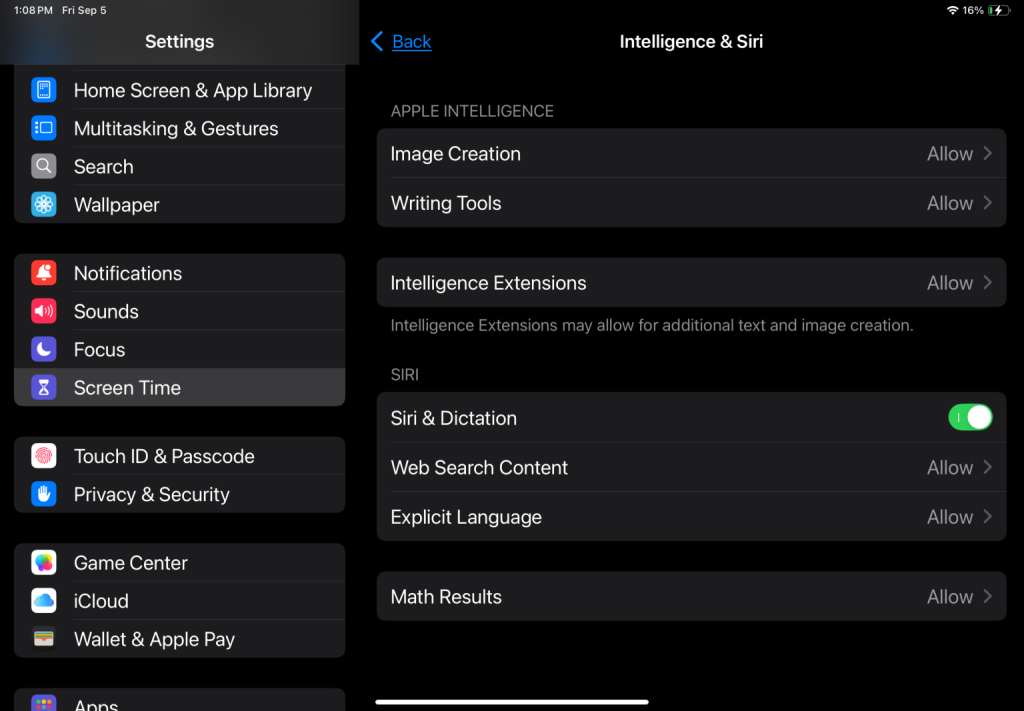Tap the Focus moon icon

[43, 350]
